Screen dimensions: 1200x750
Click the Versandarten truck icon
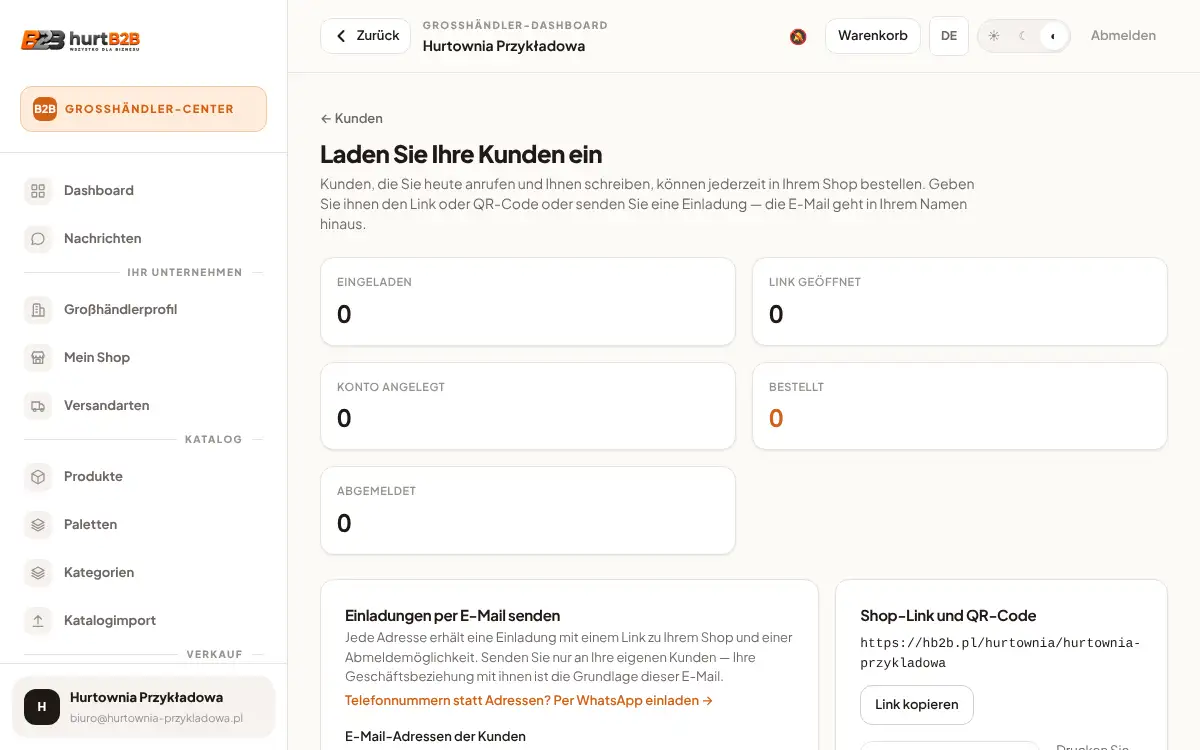tap(38, 406)
